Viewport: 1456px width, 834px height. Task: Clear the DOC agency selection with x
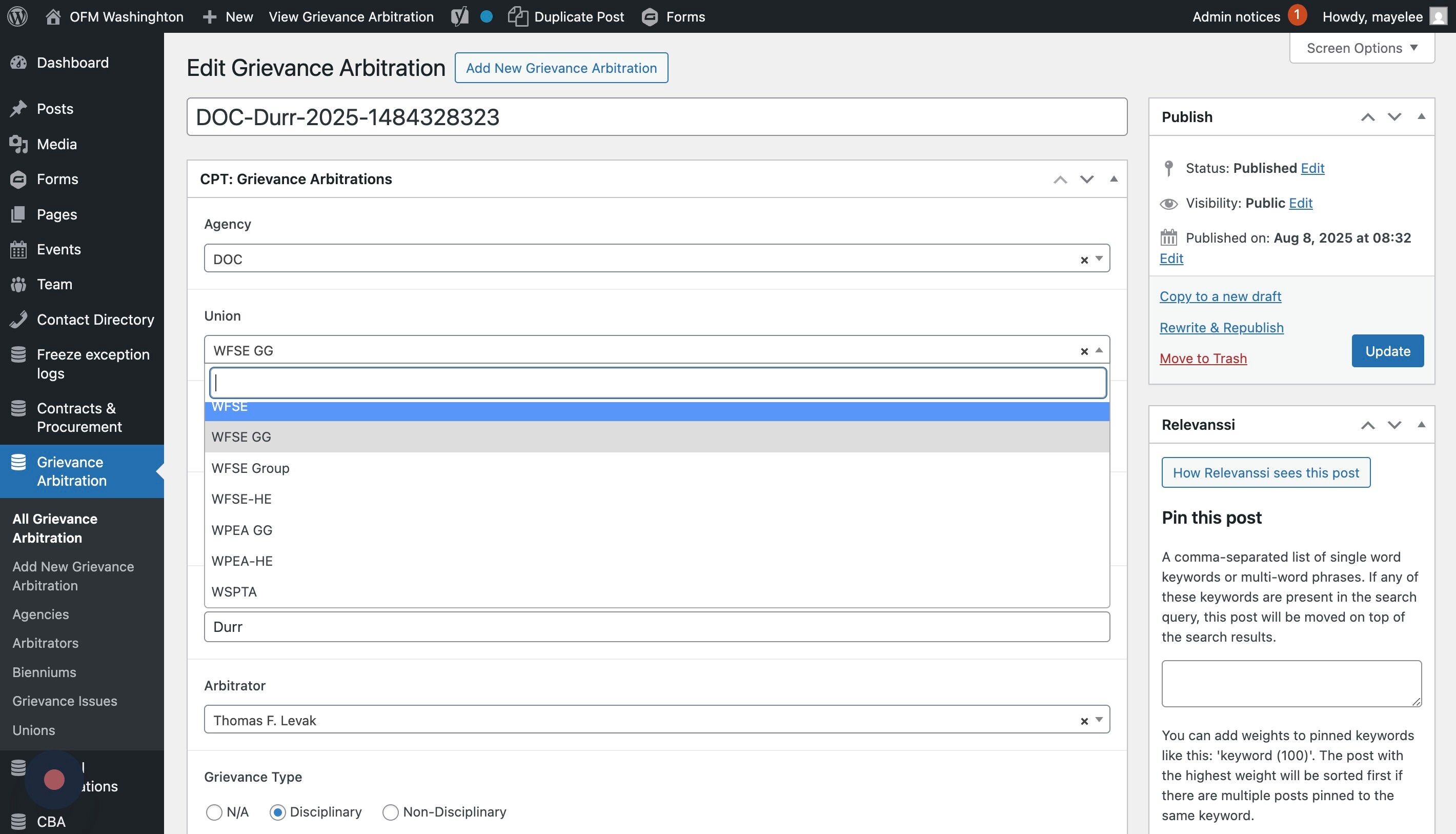(x=1084, y=260)
